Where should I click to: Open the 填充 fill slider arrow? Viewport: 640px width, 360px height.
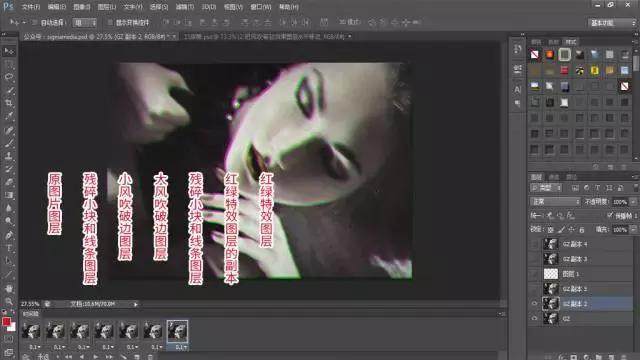point(633,230)
